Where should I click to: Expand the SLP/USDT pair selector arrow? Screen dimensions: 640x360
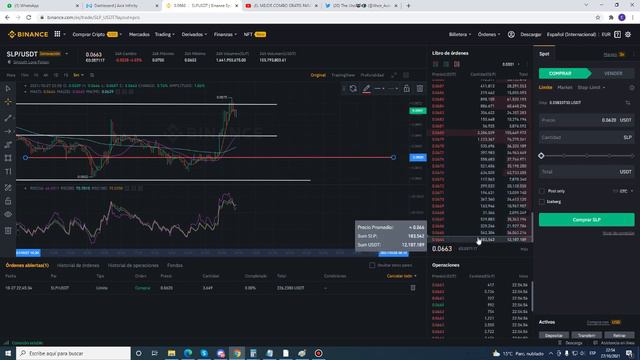pyautogui.click(x=67, y=54)
